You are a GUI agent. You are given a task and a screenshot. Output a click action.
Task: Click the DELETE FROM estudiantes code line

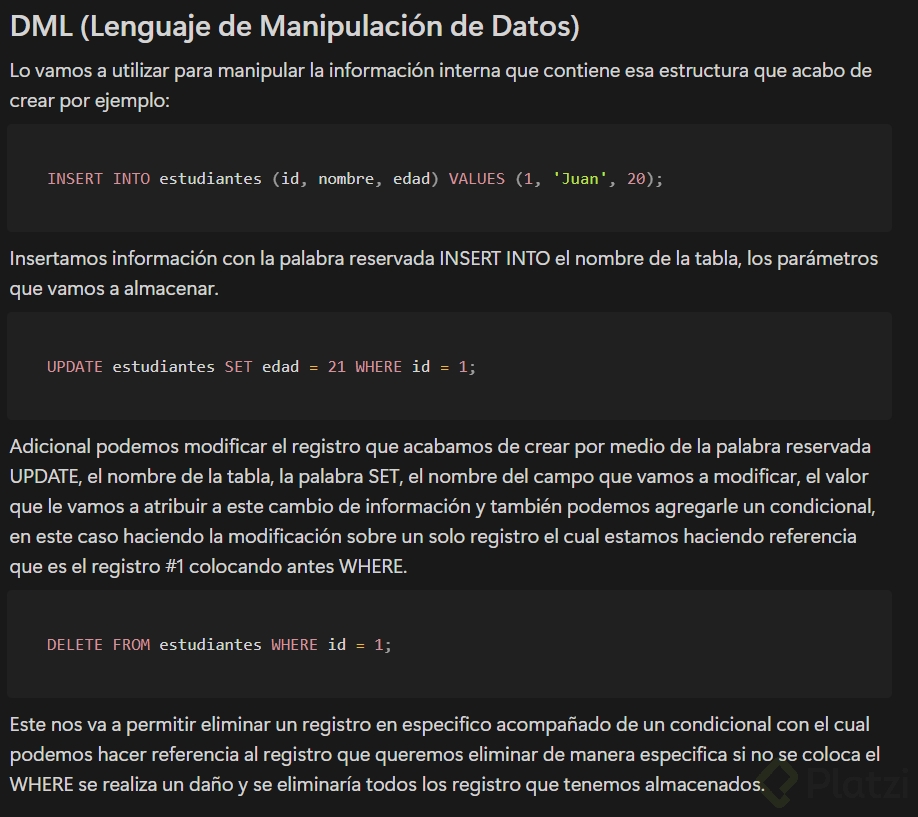pos(219,645)
